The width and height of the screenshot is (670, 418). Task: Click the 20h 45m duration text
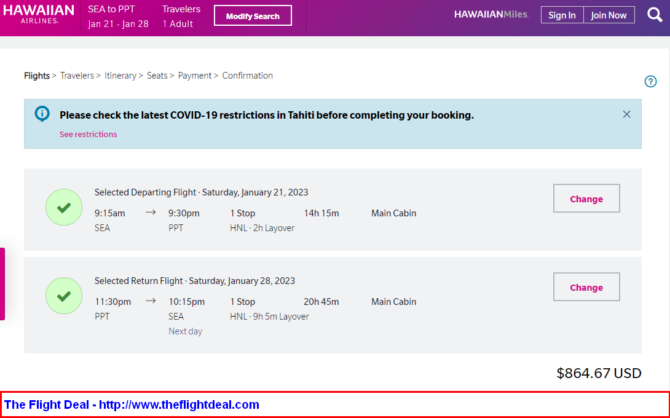tap(321, 302)
